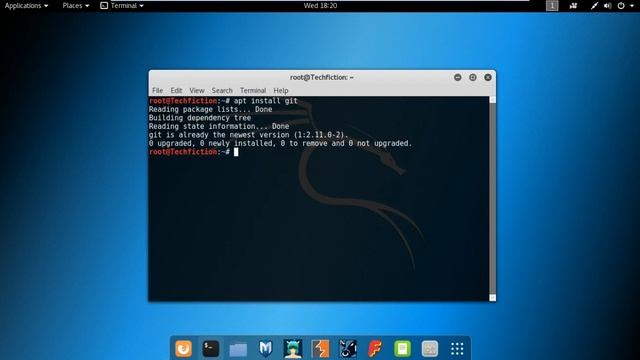Open the Places menu
Screen dimensions: 640x360
coord(76,6)
